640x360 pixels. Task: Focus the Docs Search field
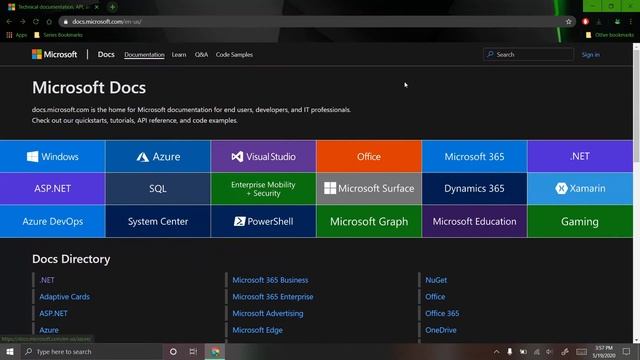tap(529, 54)
